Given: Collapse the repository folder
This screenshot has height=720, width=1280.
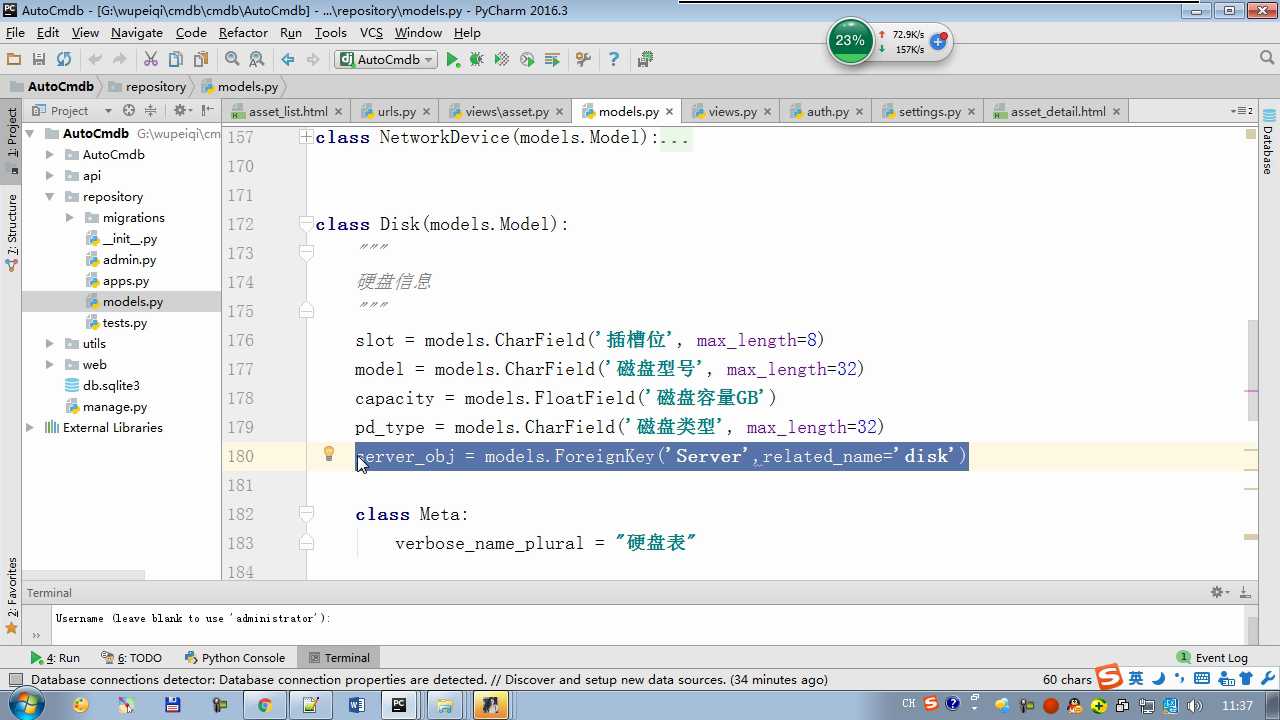Looking at the screenshot, I should [x=50, y=197].
